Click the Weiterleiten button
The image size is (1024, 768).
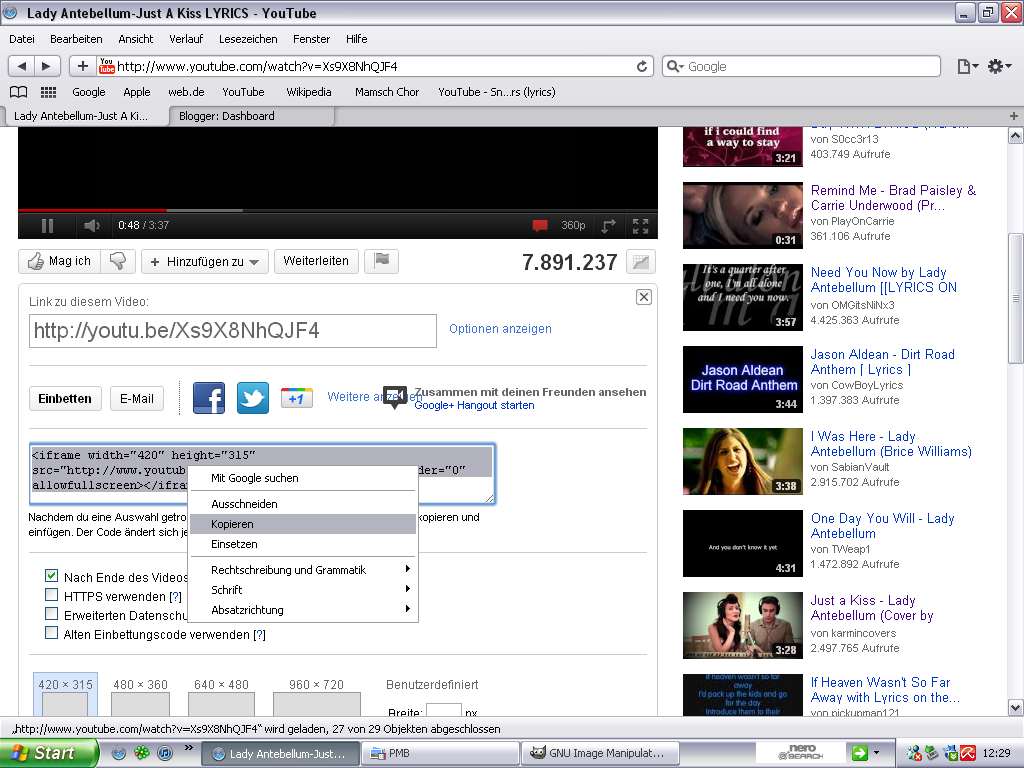pos(316,261)
